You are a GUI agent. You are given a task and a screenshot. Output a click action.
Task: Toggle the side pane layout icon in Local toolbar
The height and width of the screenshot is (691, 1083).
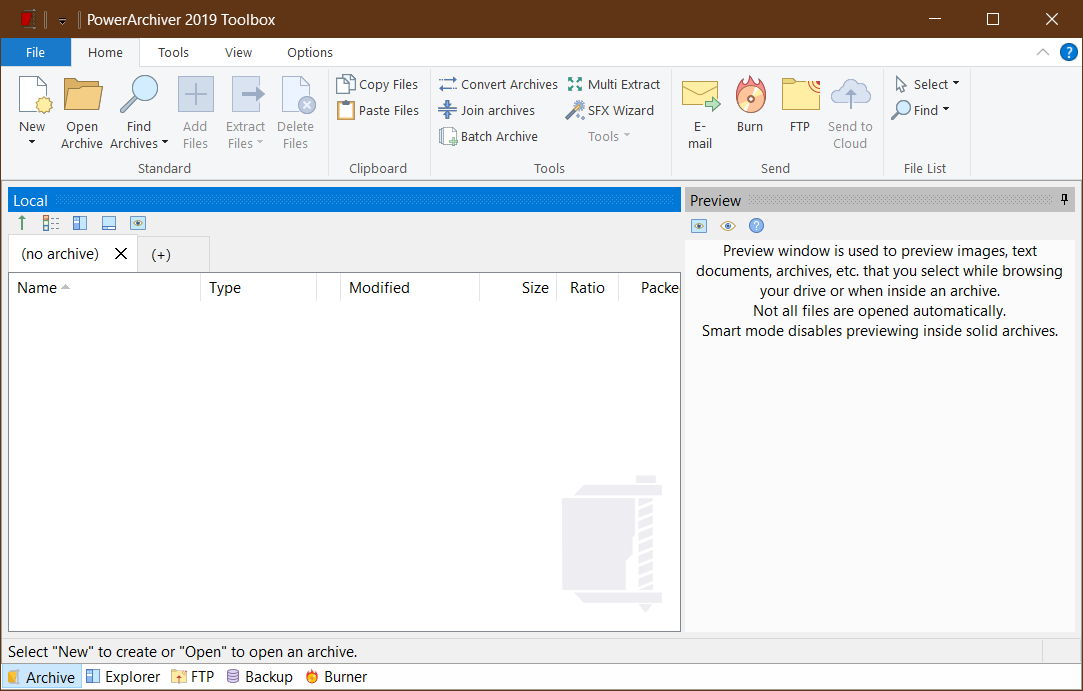point(80,223)
